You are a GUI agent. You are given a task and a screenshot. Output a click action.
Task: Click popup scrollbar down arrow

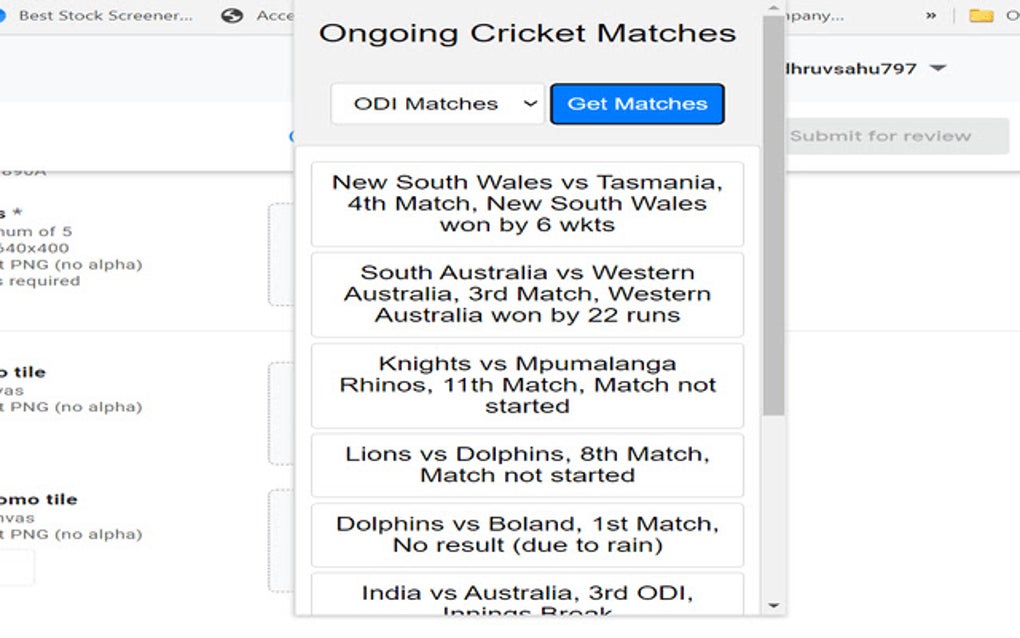(773, 605)
